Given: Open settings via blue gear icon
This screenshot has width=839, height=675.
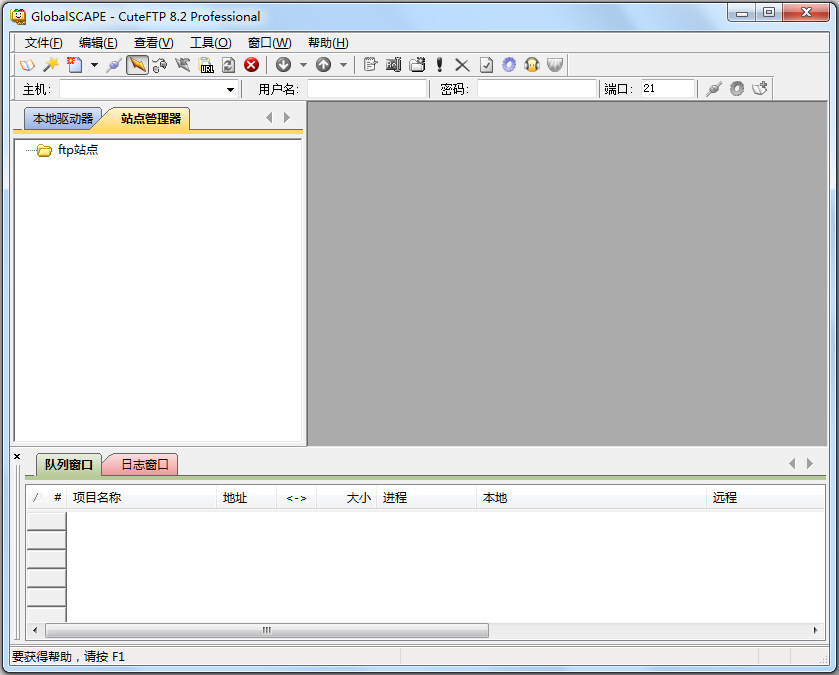Looking at the screenshot, I should (x=509, y=65).
